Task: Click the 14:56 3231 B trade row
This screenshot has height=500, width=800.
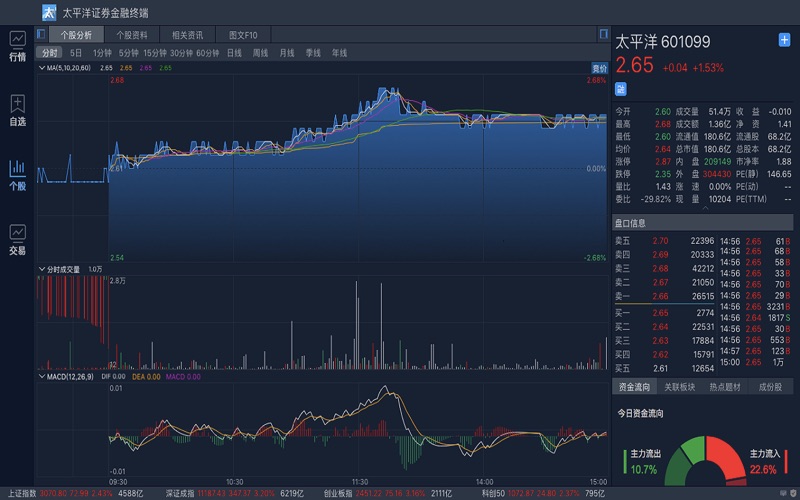Action: click(755, 307)
